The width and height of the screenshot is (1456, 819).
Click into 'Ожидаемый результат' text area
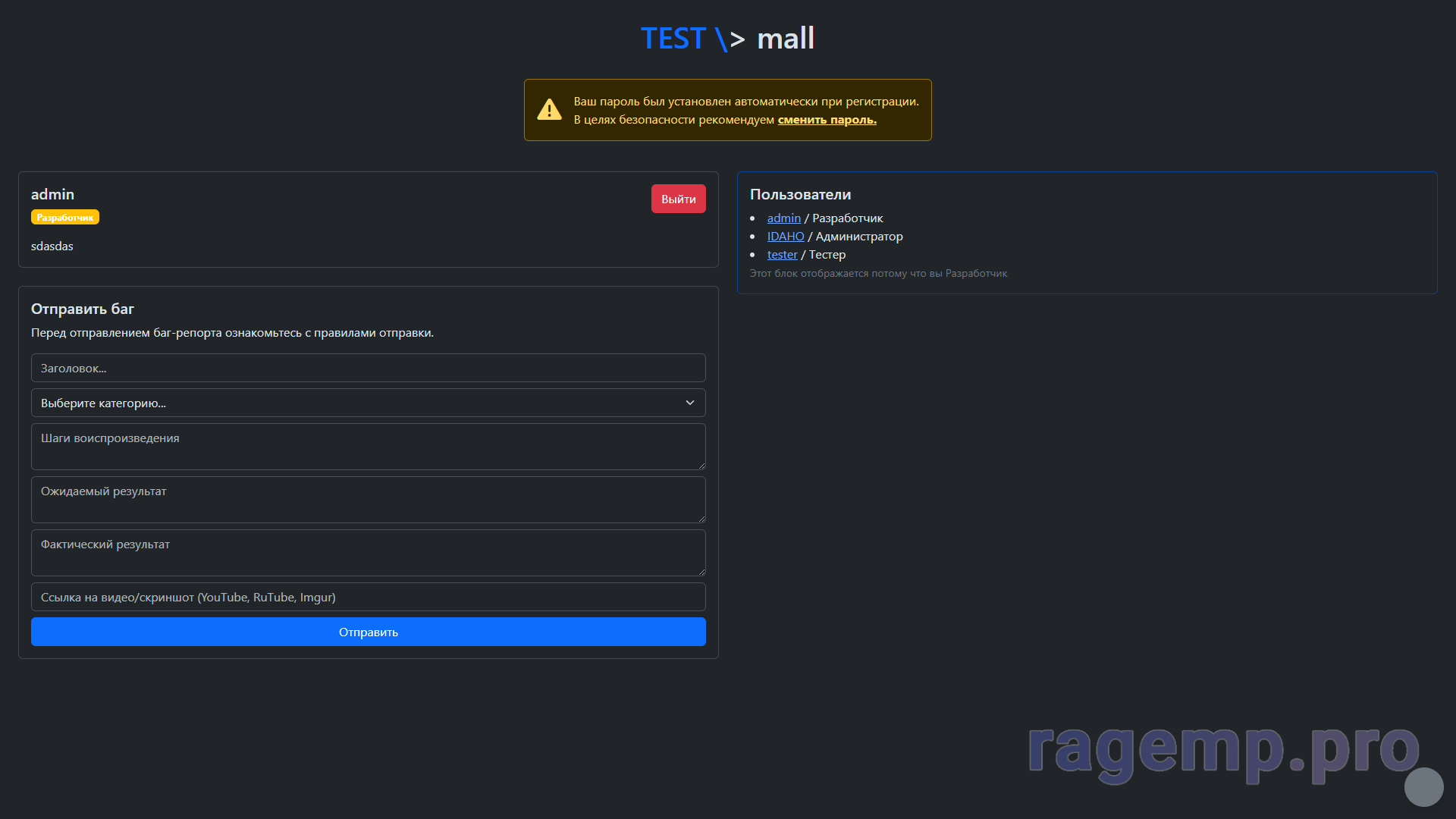point(368,500)
